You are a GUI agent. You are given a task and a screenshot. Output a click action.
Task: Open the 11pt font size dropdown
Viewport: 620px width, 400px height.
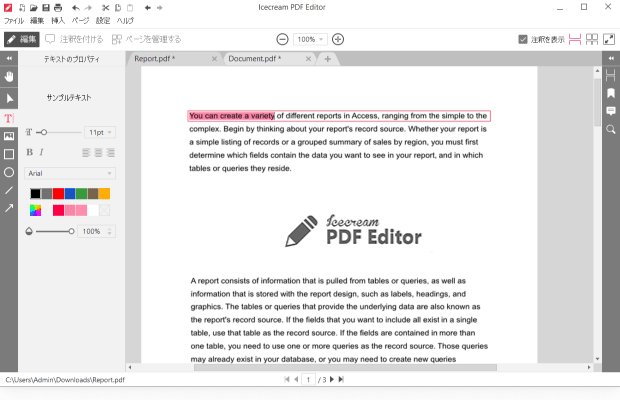point(100,132)
